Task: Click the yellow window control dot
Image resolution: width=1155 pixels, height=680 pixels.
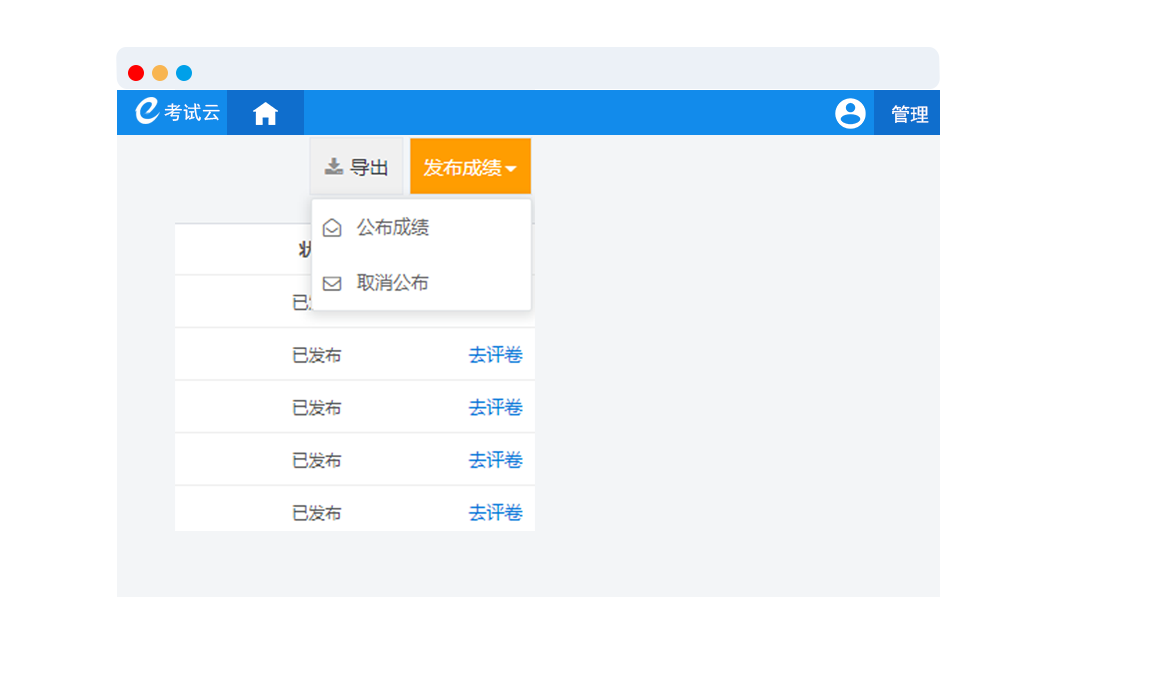Action: [160, 73]
